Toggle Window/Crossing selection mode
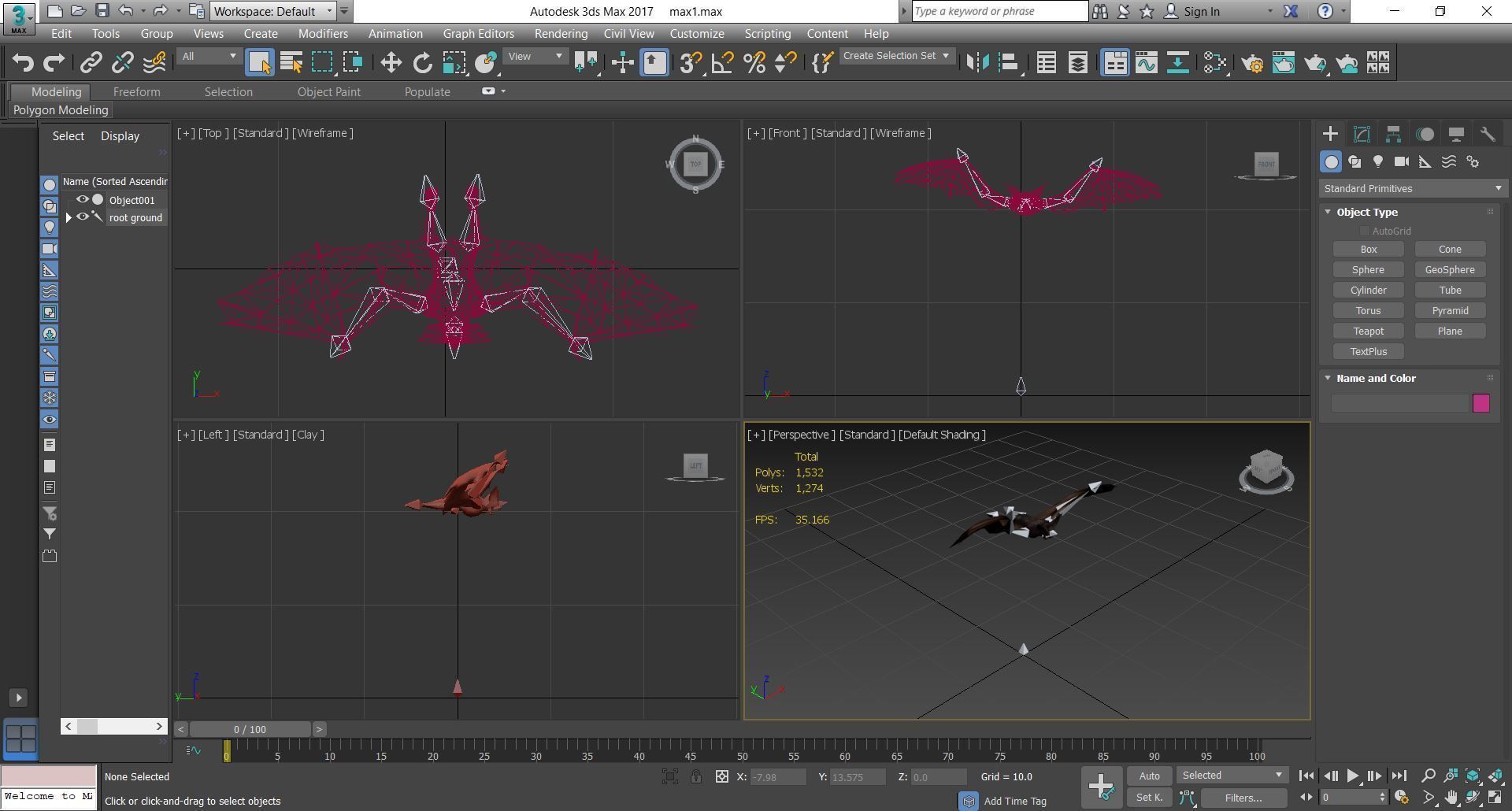Viewport: 1512px width, 811px height. [x=353, y=63]
